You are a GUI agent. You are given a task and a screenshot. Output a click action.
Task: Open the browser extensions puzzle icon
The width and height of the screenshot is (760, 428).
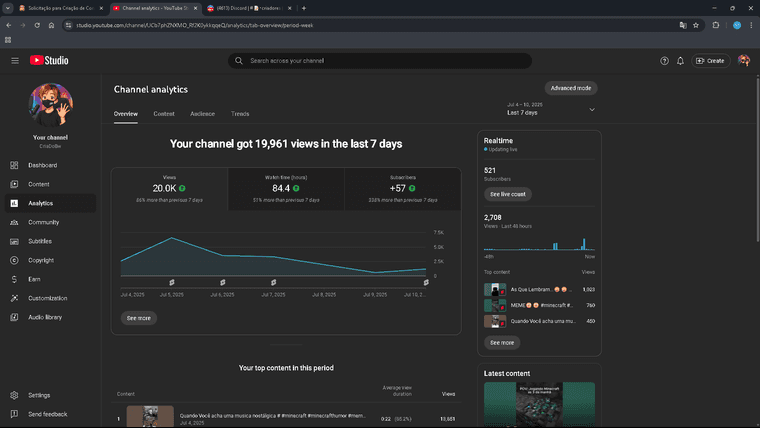tap(716, 25)
